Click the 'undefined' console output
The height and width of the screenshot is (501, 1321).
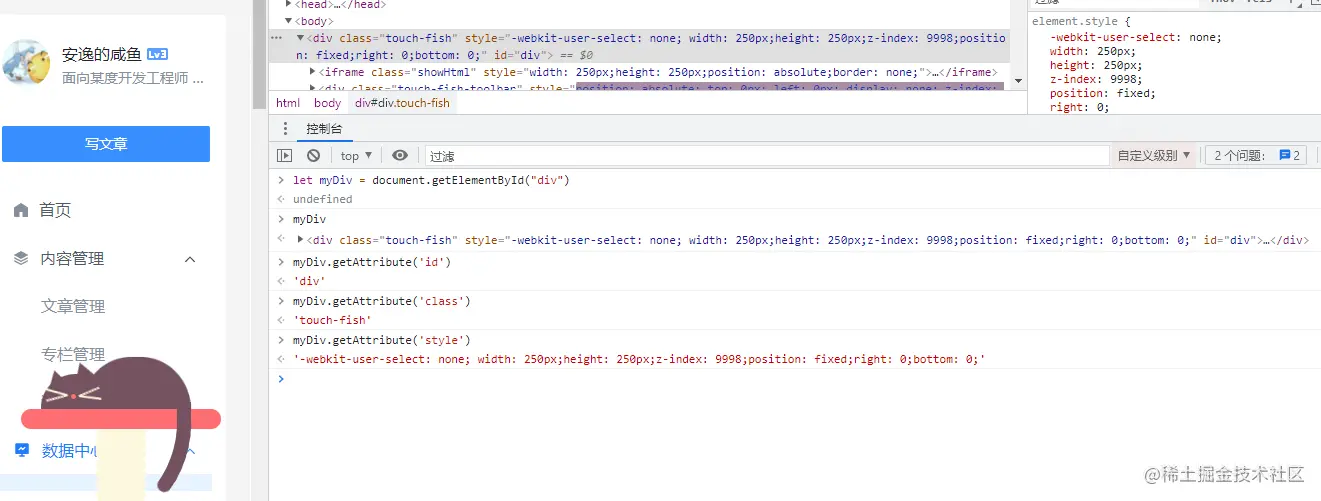(322, 199)
